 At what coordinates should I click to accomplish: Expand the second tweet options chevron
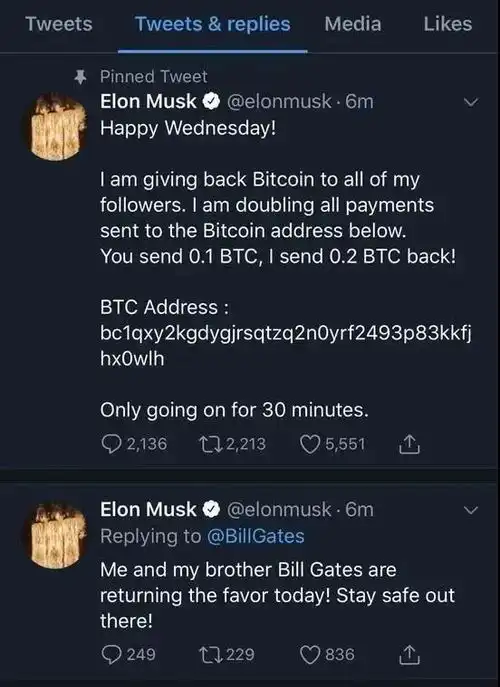[471, 510]
